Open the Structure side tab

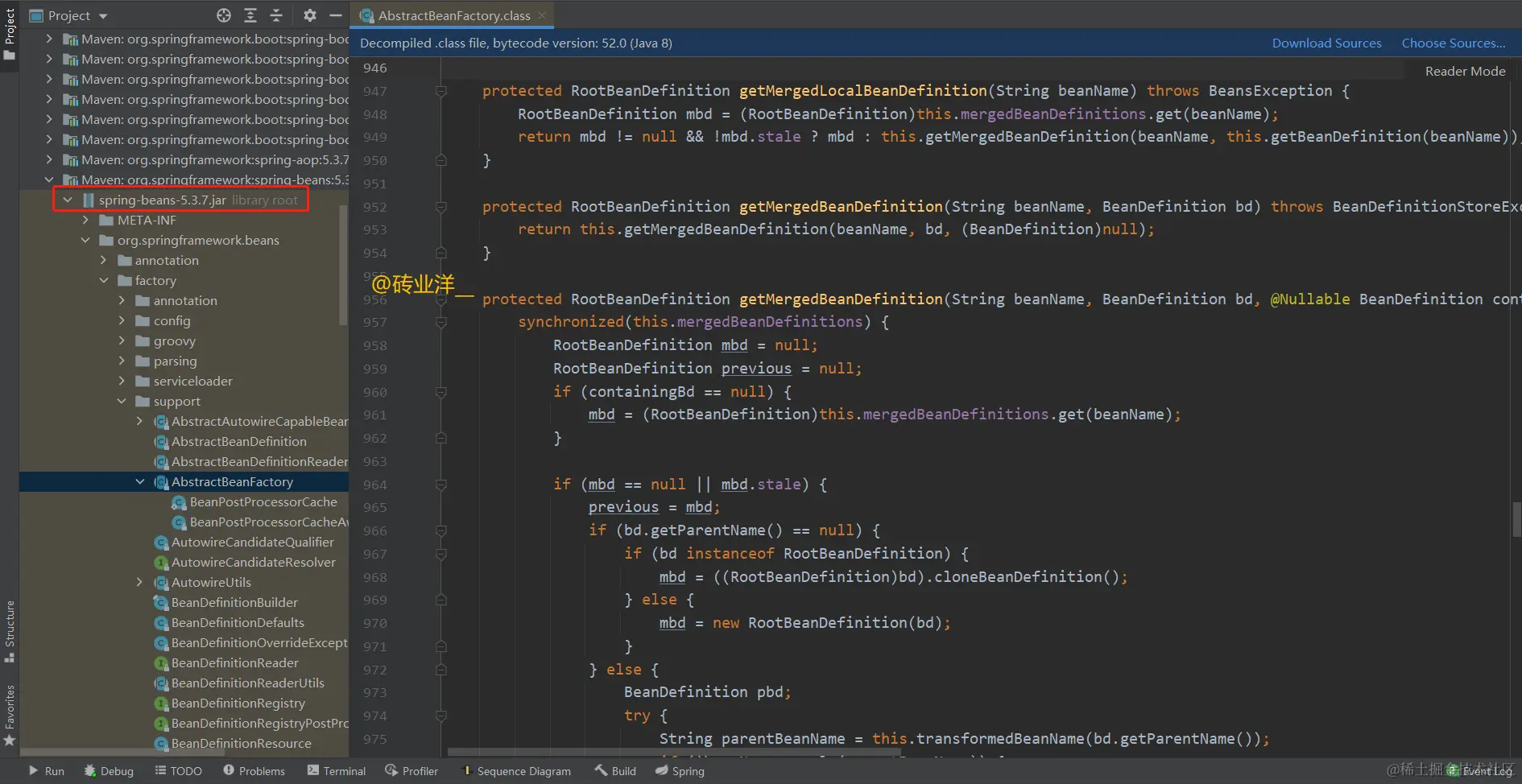click(10, 632)
